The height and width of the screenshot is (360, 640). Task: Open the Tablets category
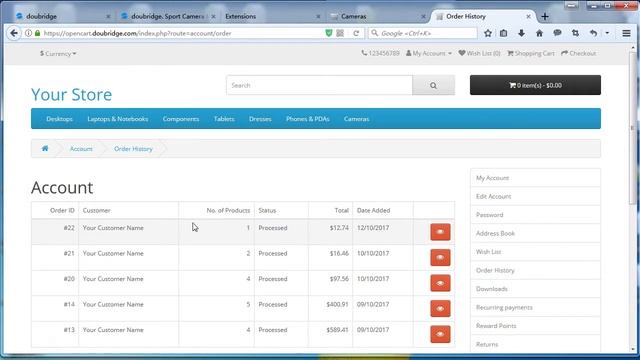coord(224,119)
